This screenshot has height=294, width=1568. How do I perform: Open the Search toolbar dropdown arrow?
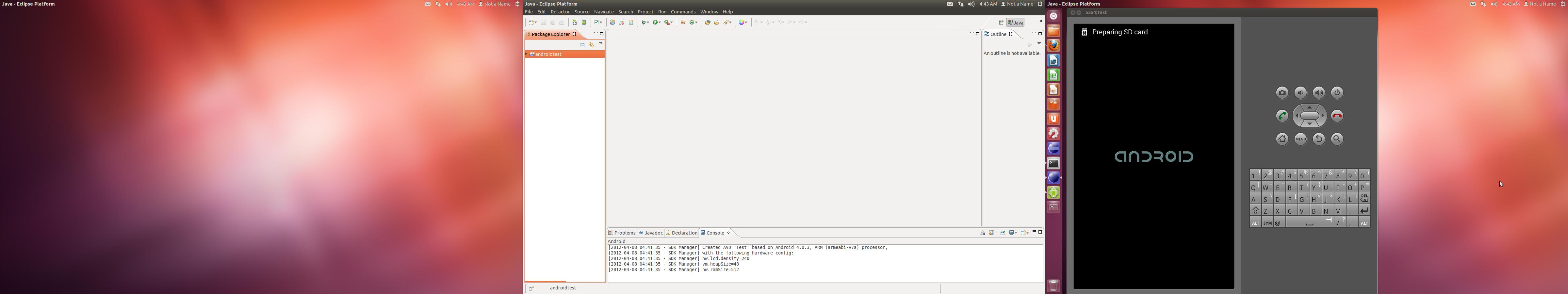pyautogui.click(x=730, y=23)
